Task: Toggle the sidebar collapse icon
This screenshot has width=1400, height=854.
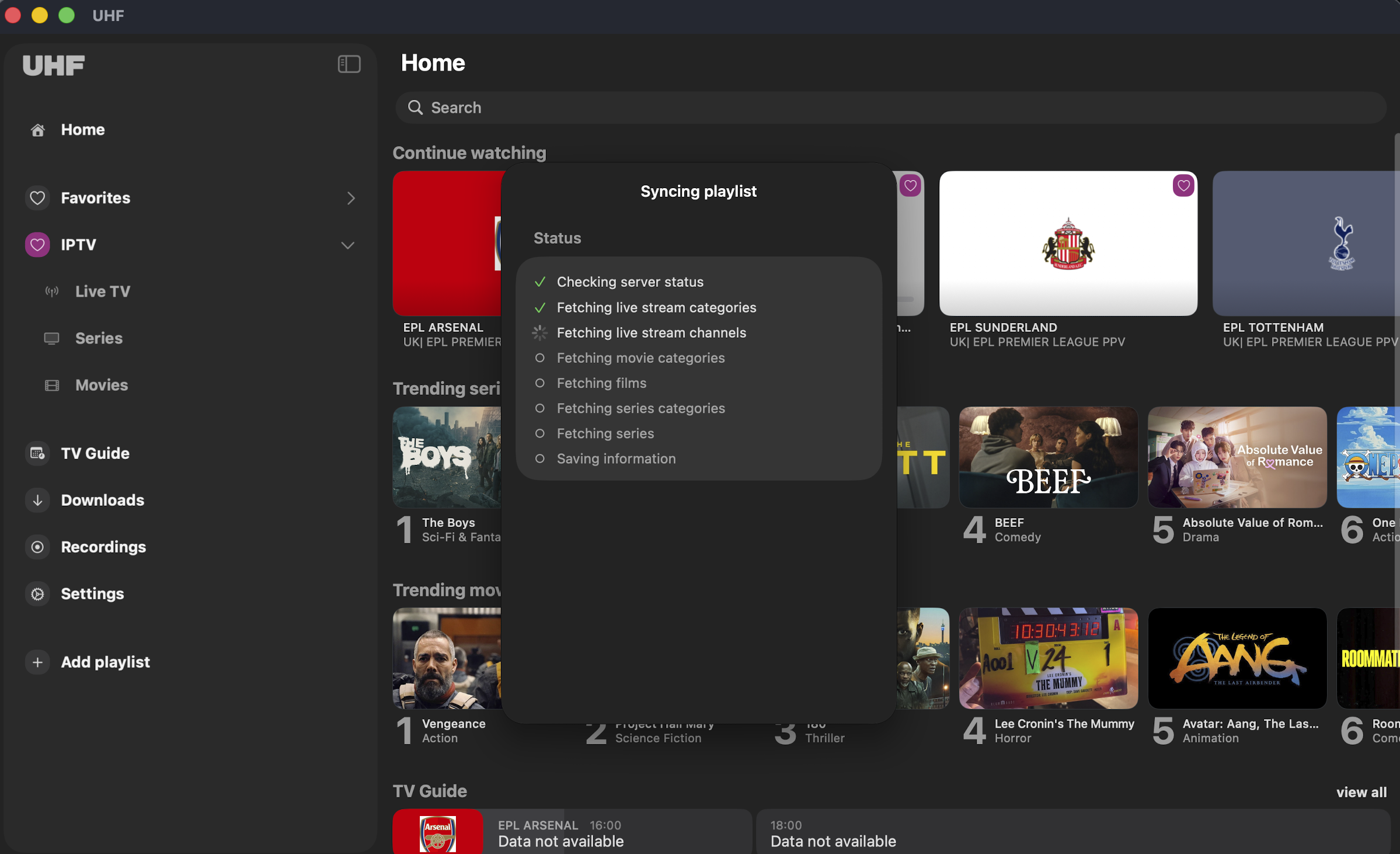Action: (349, 64)
